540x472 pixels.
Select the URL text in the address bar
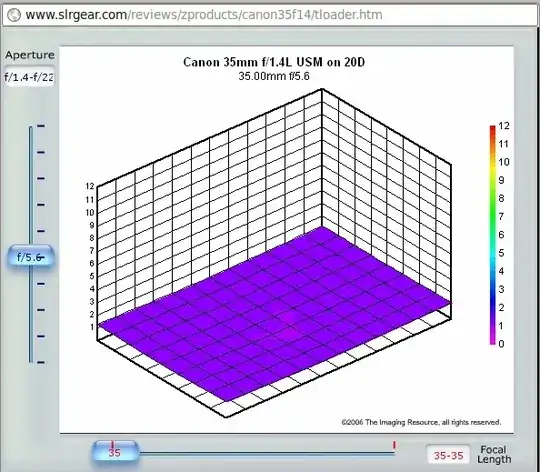[204, 15]
